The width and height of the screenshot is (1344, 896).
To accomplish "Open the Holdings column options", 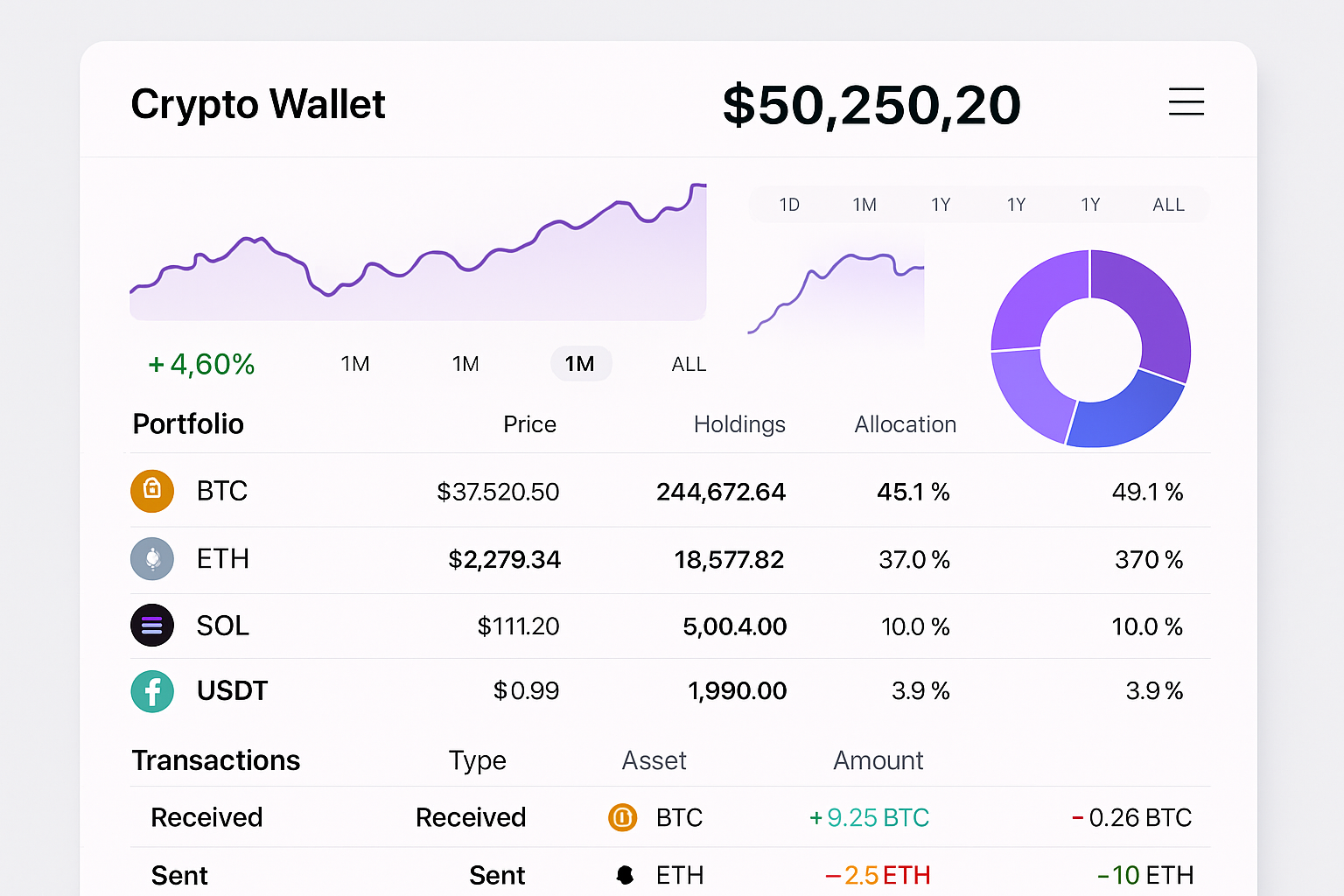I will 739,423.
